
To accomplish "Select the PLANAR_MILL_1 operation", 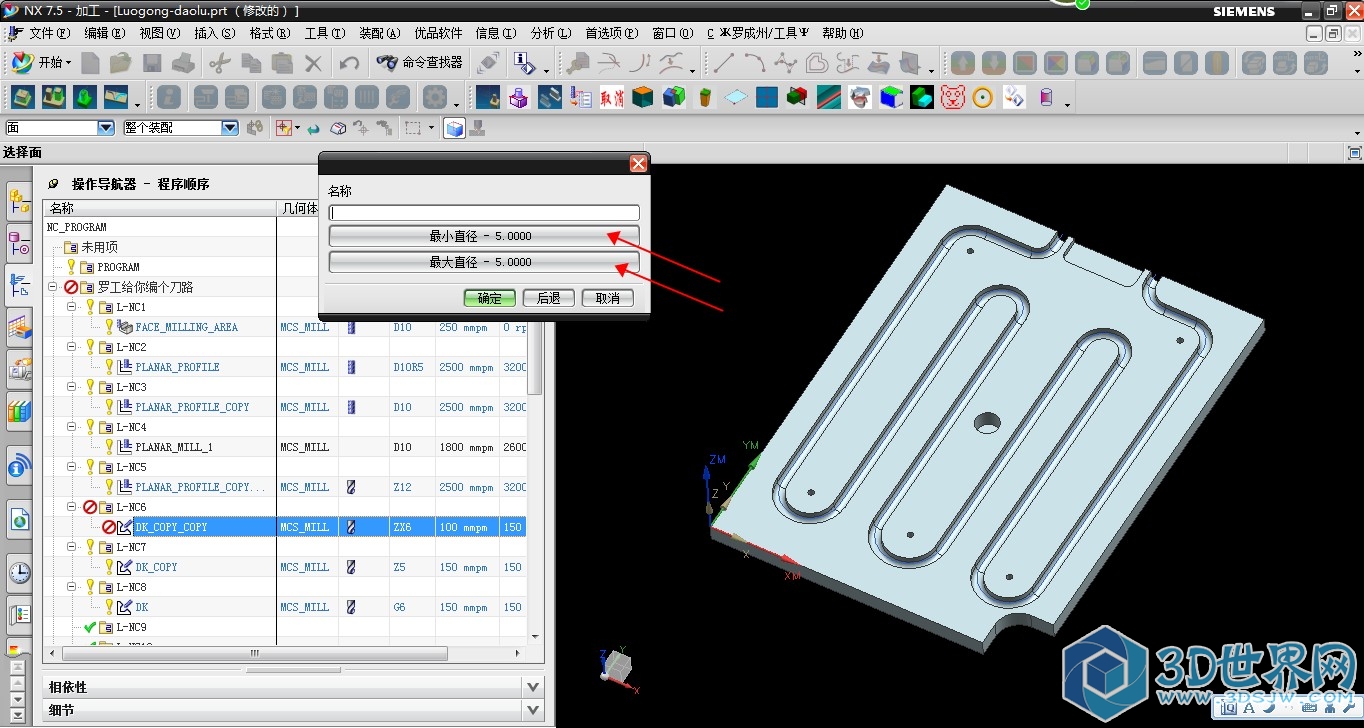I will 174,447.
